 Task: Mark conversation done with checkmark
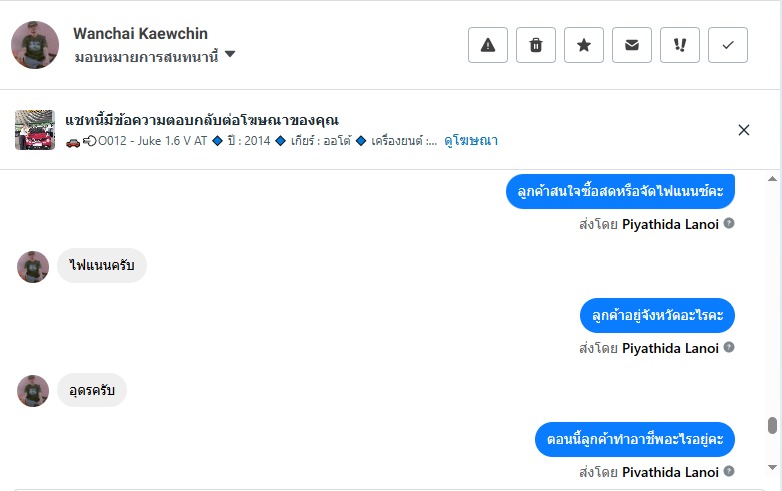pyautogui.click(x=728, y=45)
